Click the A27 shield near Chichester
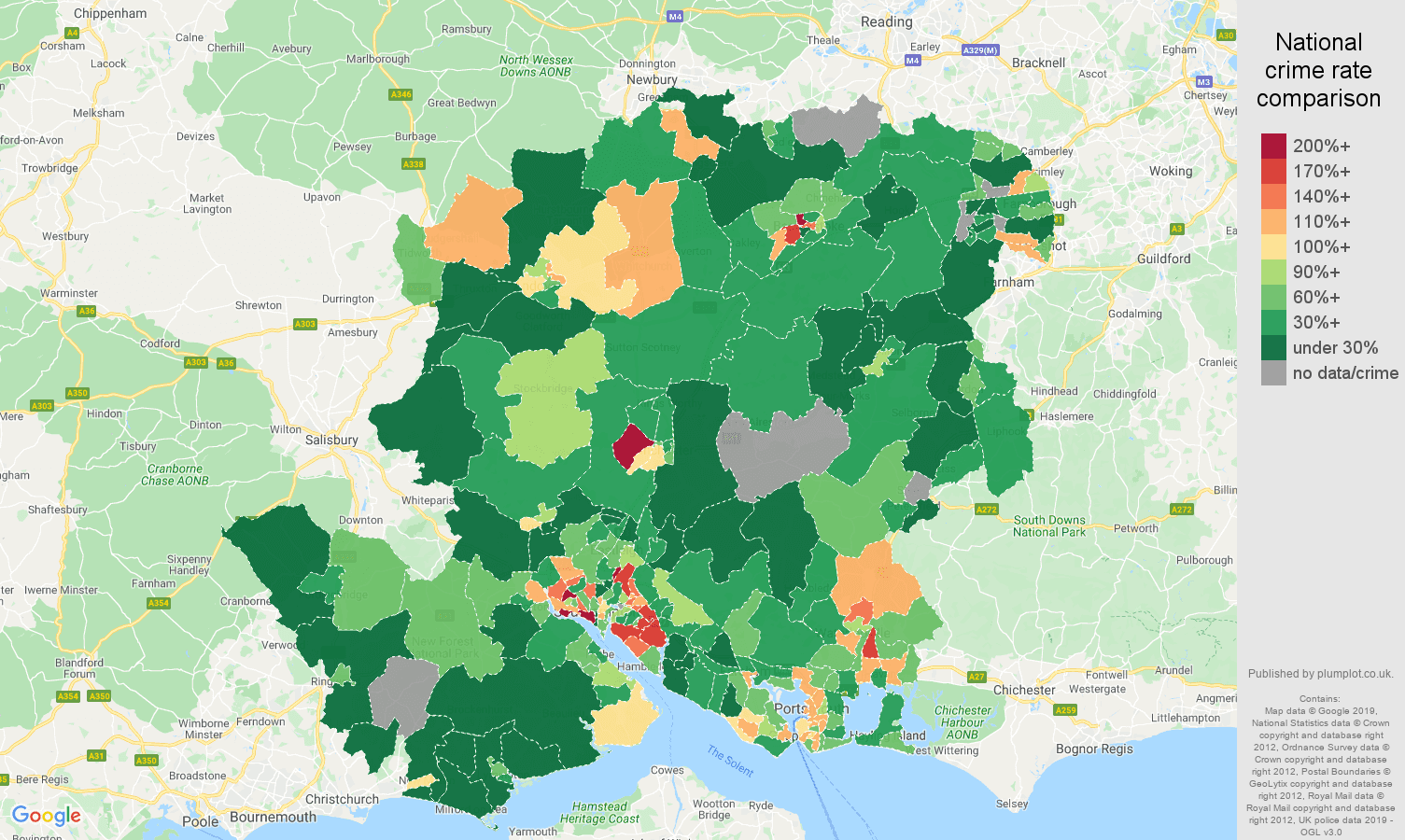This screenshot has height=840, width=1405. click(x=976, y=677)
